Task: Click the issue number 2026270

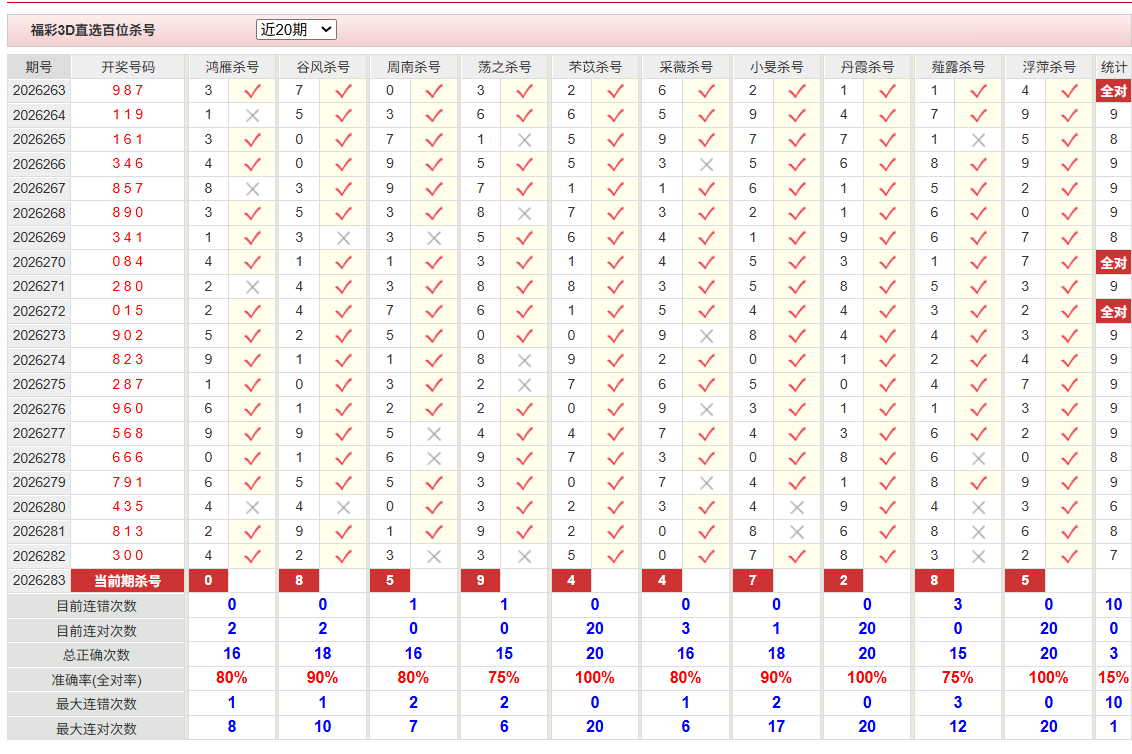Action: [39, 262]
